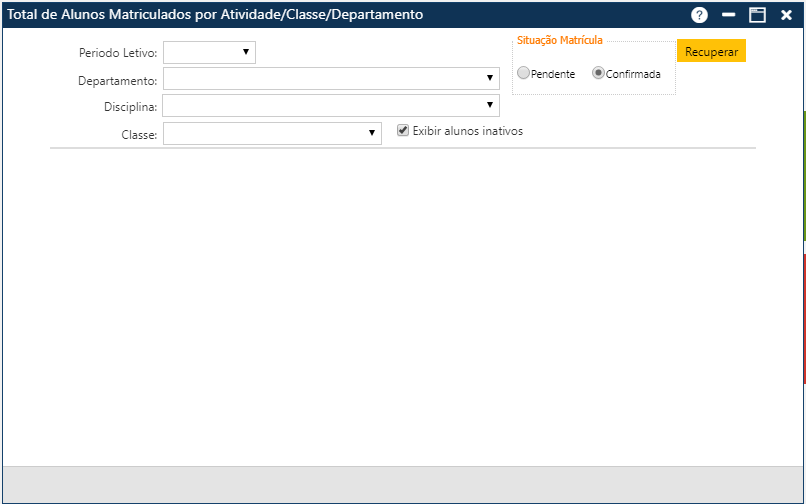The height and width of the screenshot is (504, 806).
Task: Open the Departamento dropdown arrow
Action: pos(489,78)
